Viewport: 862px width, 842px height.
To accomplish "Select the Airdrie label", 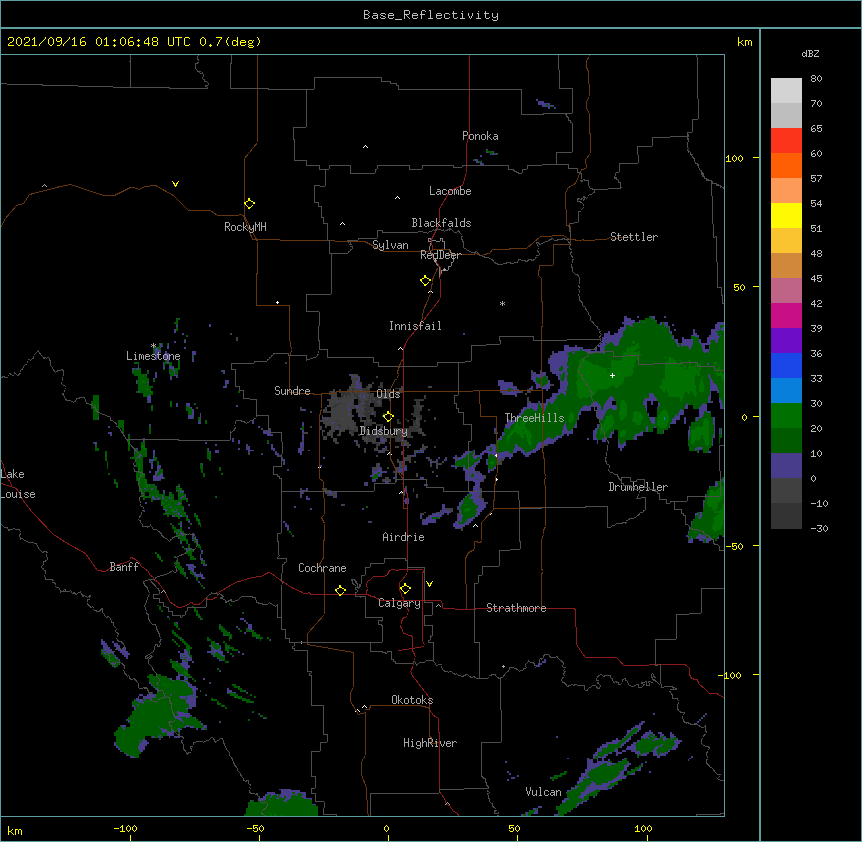I will [x=403, y=537].
